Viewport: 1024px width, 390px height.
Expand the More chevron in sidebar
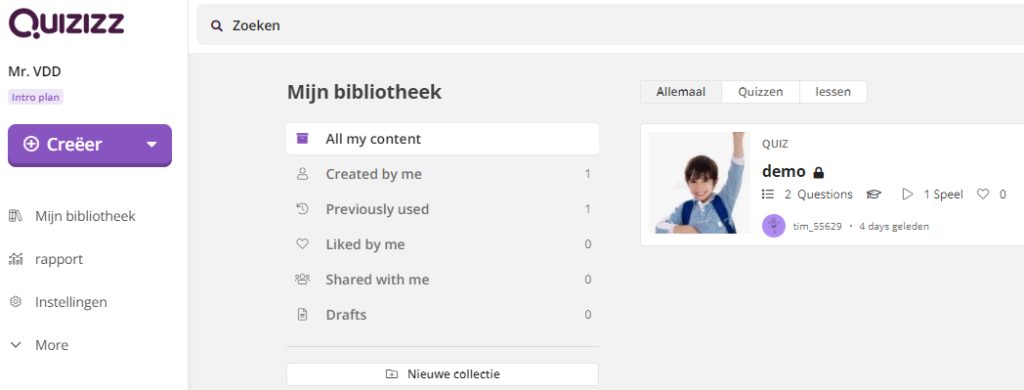click(16, 345)
